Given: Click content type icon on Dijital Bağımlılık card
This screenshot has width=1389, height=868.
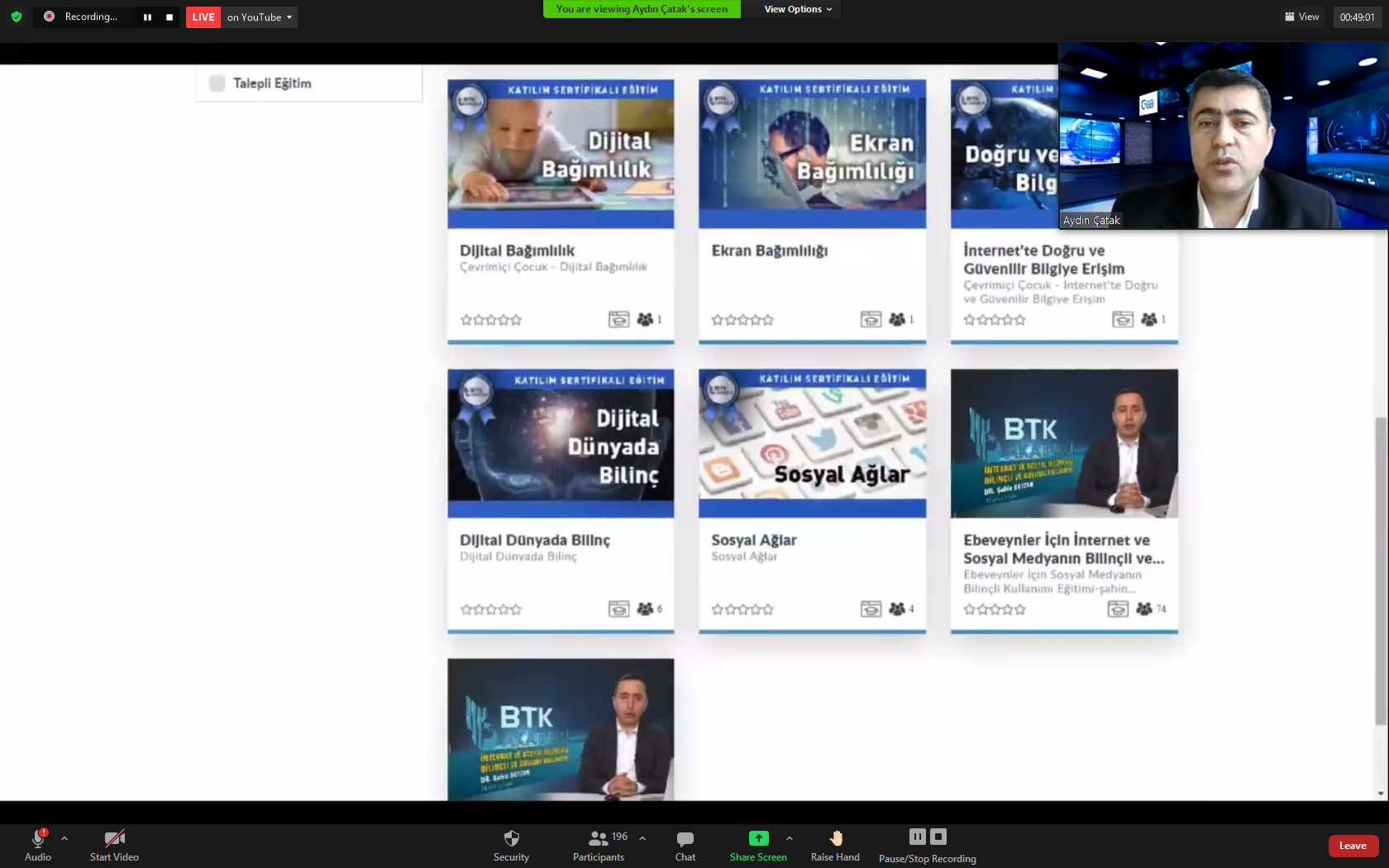Looking at the screenshot, I should 618,319.
